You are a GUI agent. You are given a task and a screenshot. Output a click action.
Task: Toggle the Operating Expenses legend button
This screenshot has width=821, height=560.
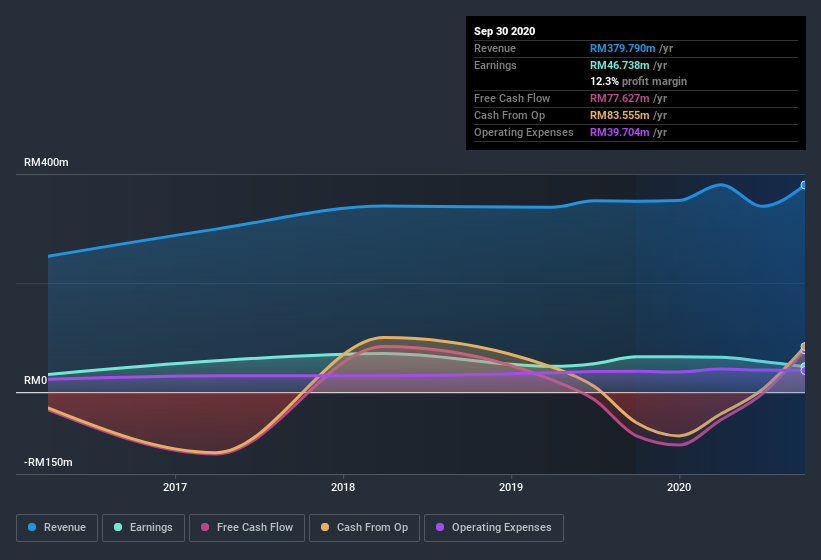(x=493, y=527)
